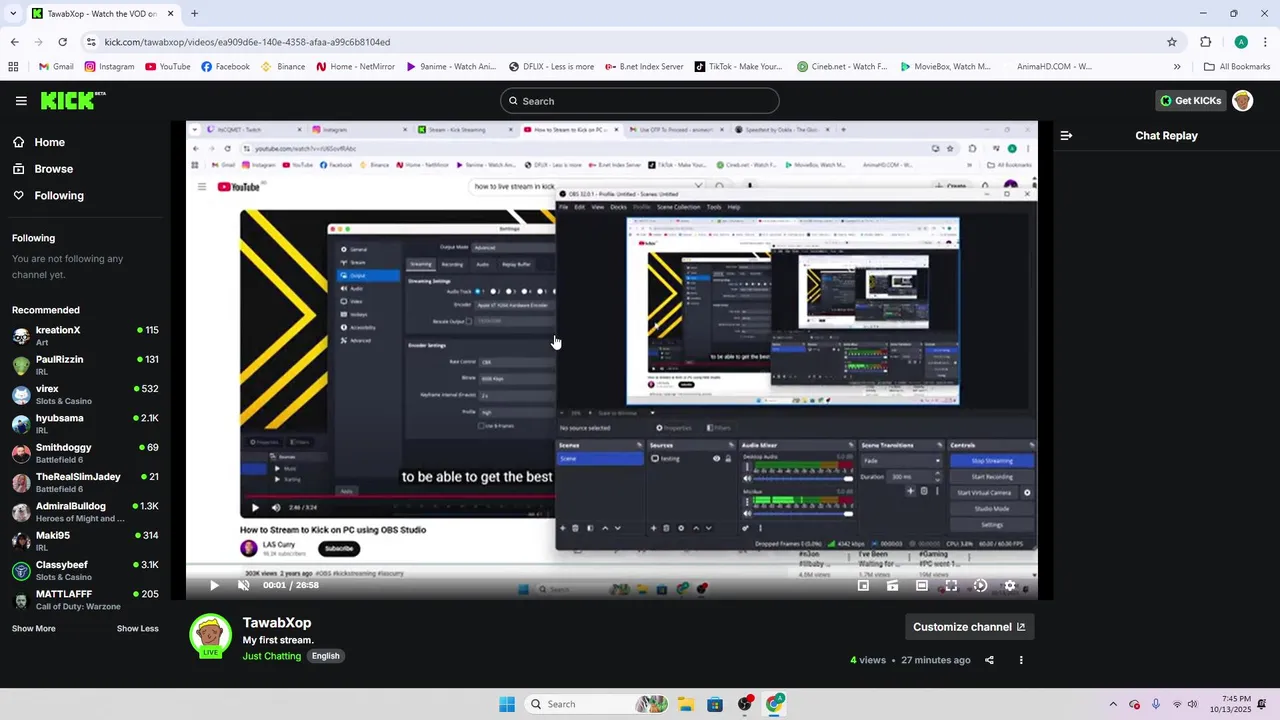Open TawabXop's channel avatar
This screenshot has width=1280, height=720.
coord(210,637)
